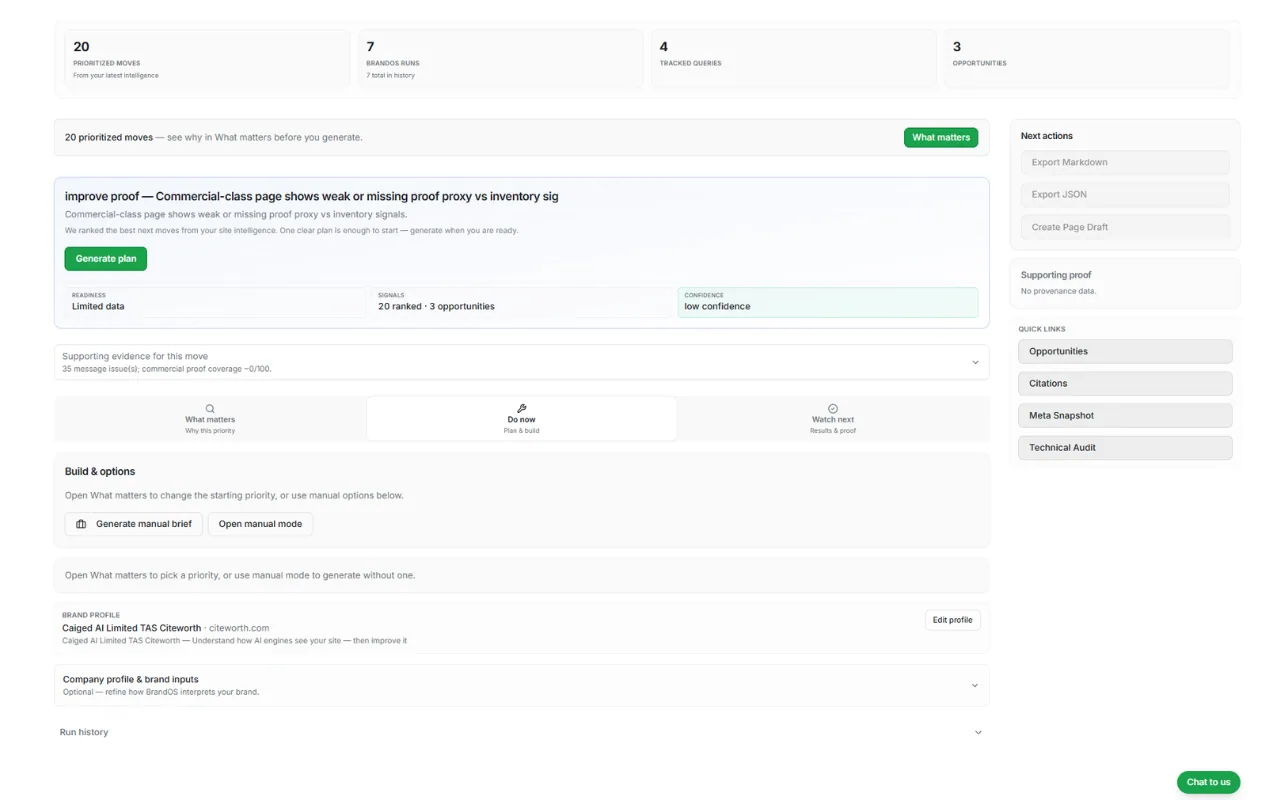1280x800 pixels.
Task: Click the Export JSON button
Action: point(1125,195)
